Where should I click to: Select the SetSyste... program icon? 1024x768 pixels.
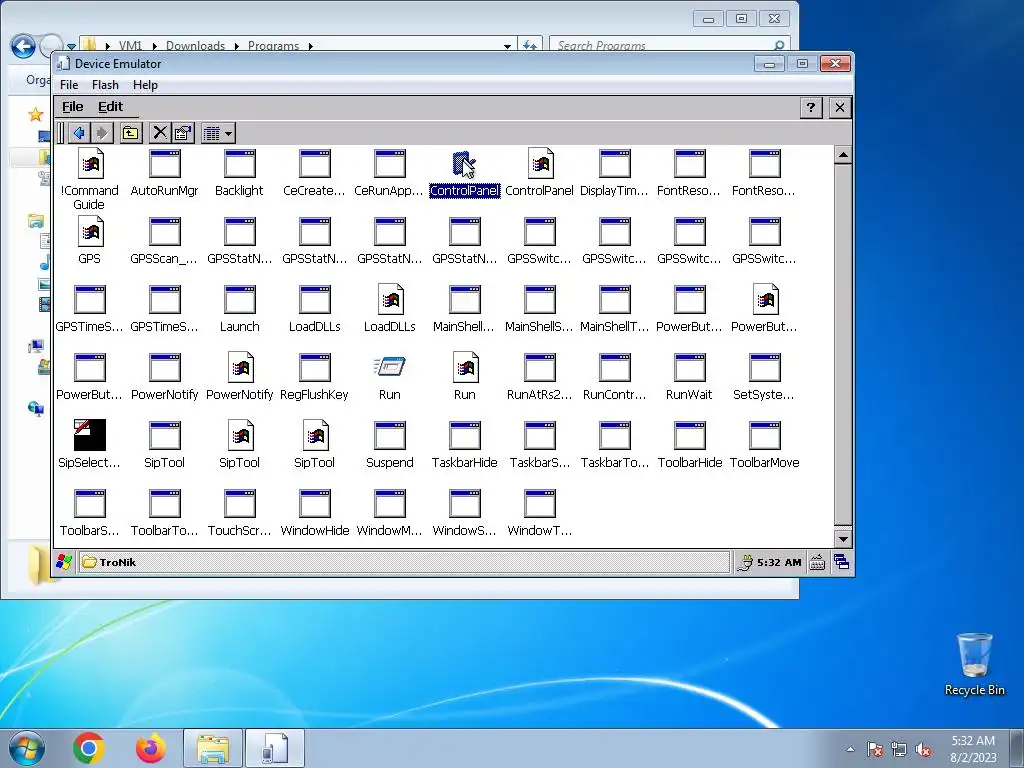click(765, 368)
